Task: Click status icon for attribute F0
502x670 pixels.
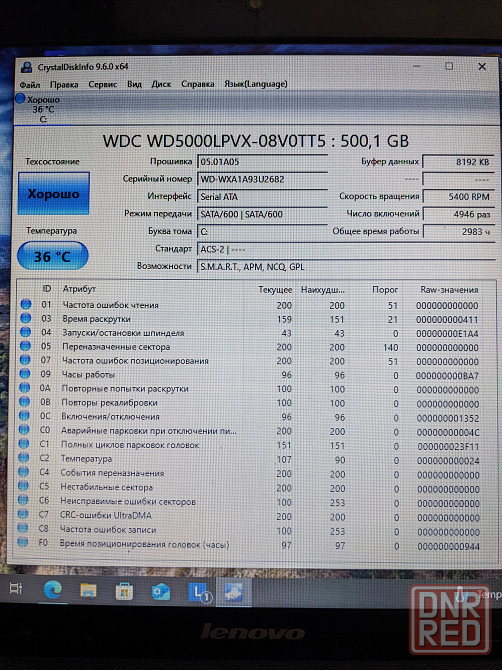Action: pos(23,543)
